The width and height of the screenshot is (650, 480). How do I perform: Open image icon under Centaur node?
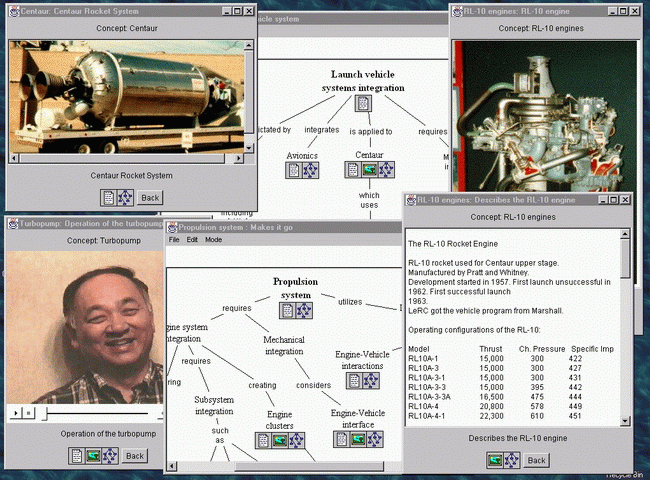click(x=369, y=170)
